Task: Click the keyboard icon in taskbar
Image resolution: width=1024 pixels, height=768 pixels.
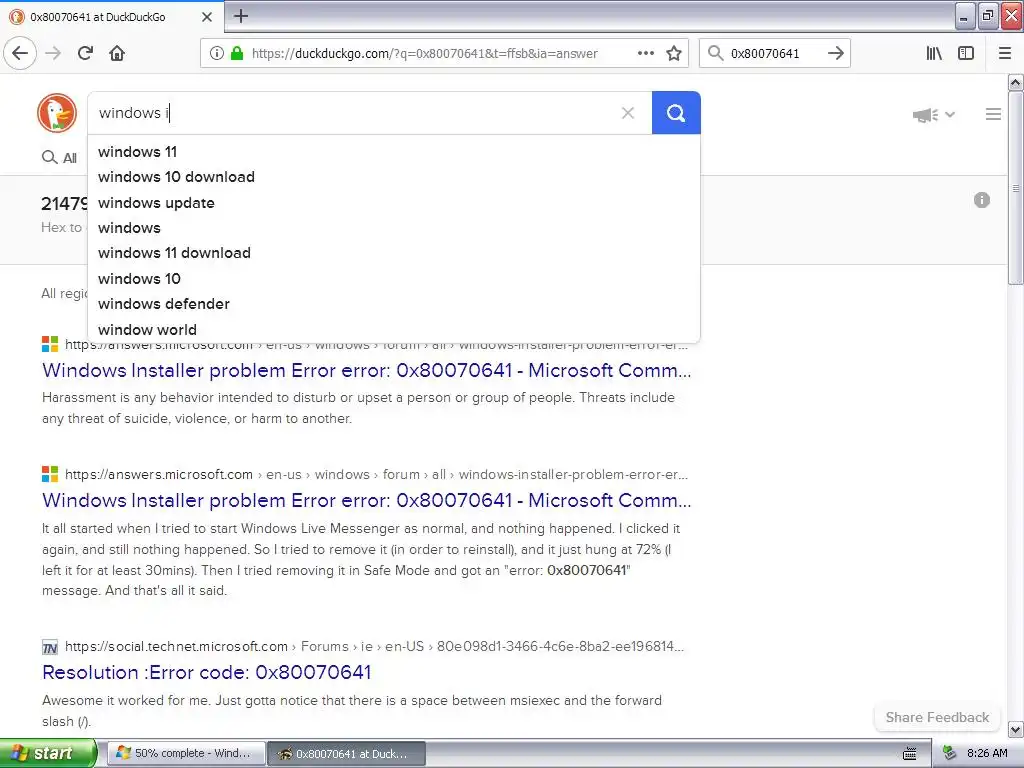Action: (x=909, y=754)
